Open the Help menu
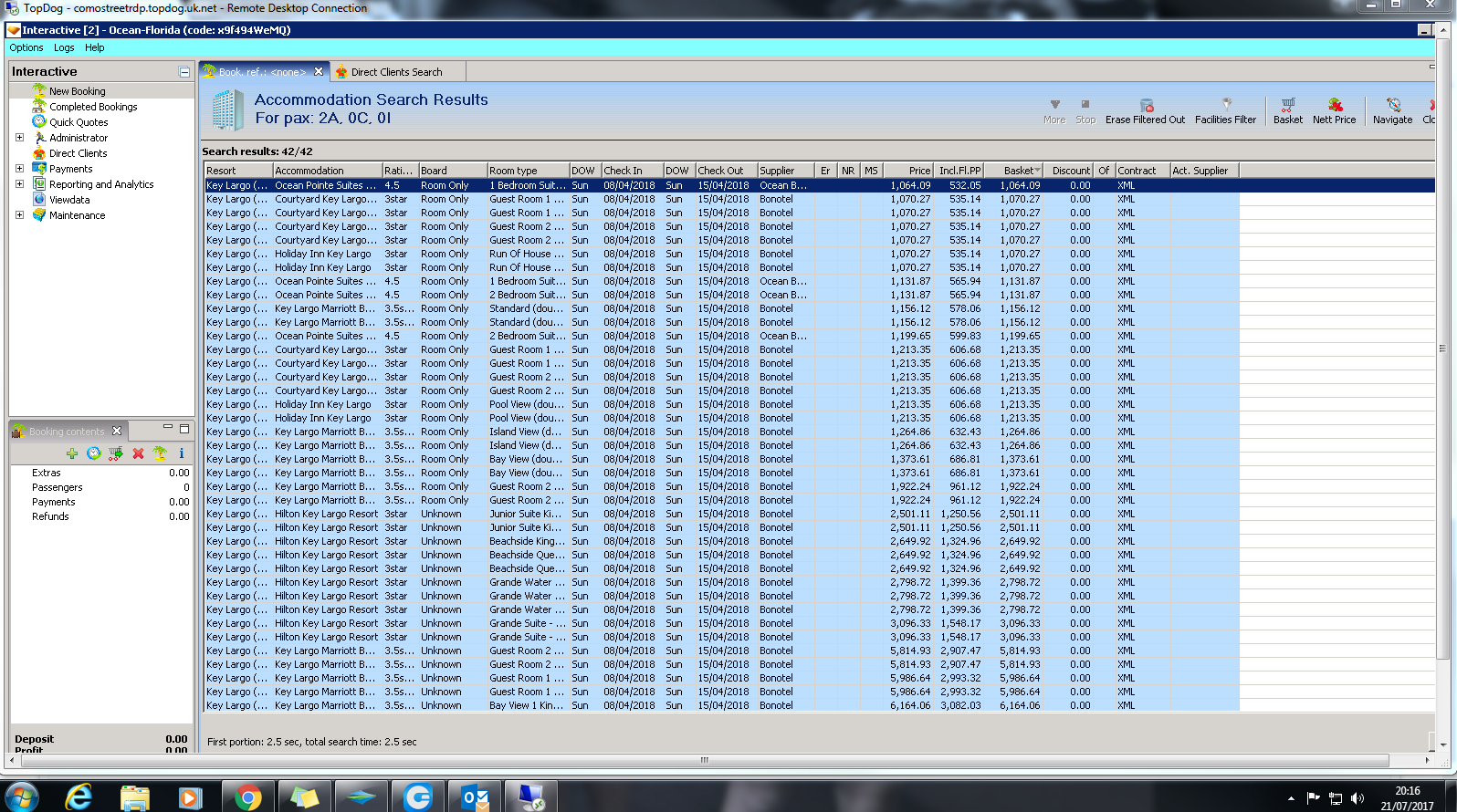Viewport: 1457px width, 812px height. [x=95, y=47]
